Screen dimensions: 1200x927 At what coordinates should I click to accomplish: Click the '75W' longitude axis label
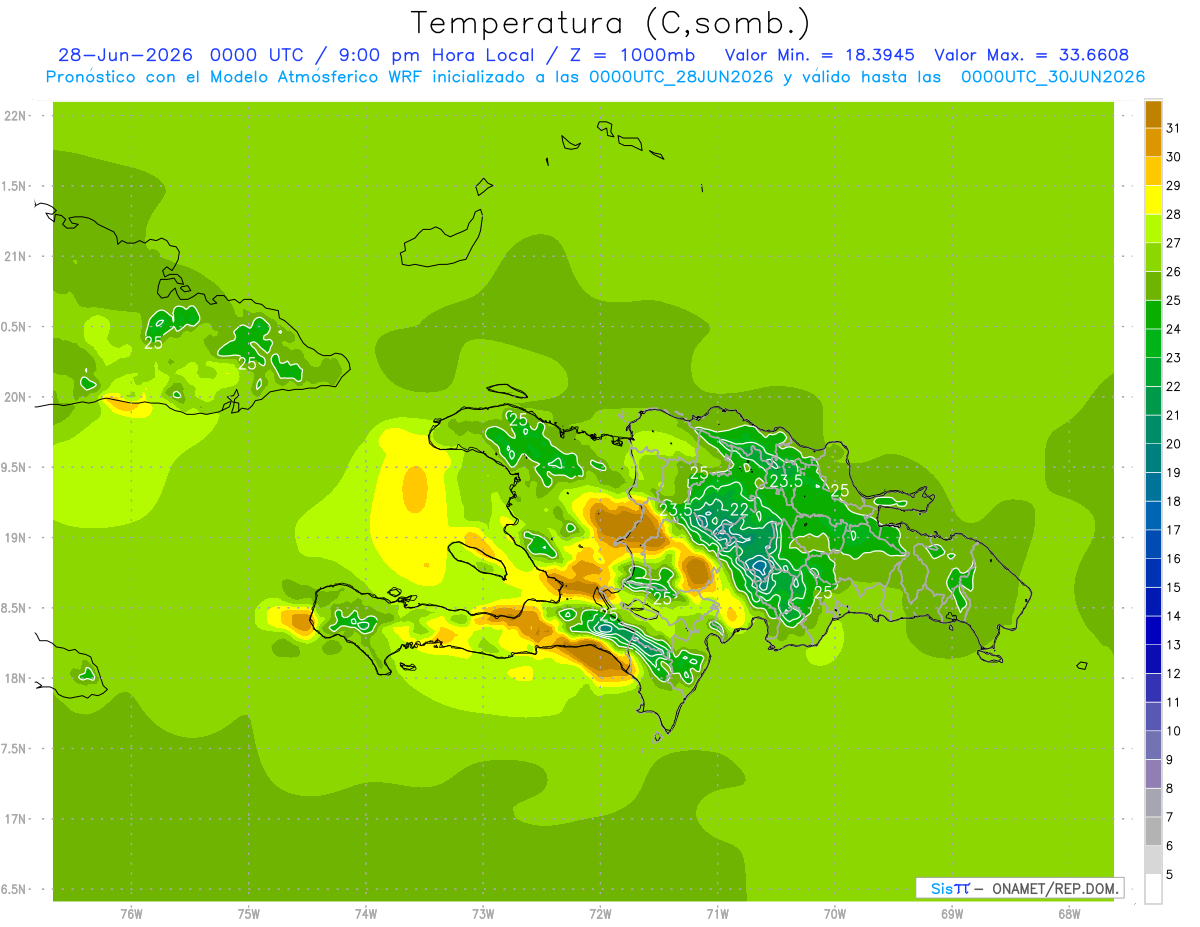point(249,914)
